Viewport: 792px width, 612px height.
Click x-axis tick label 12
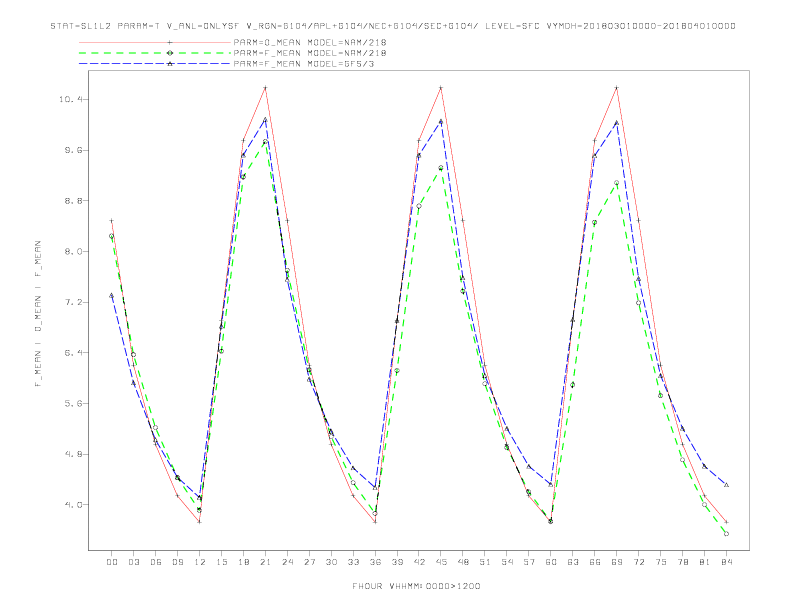[x=200, y=562]
